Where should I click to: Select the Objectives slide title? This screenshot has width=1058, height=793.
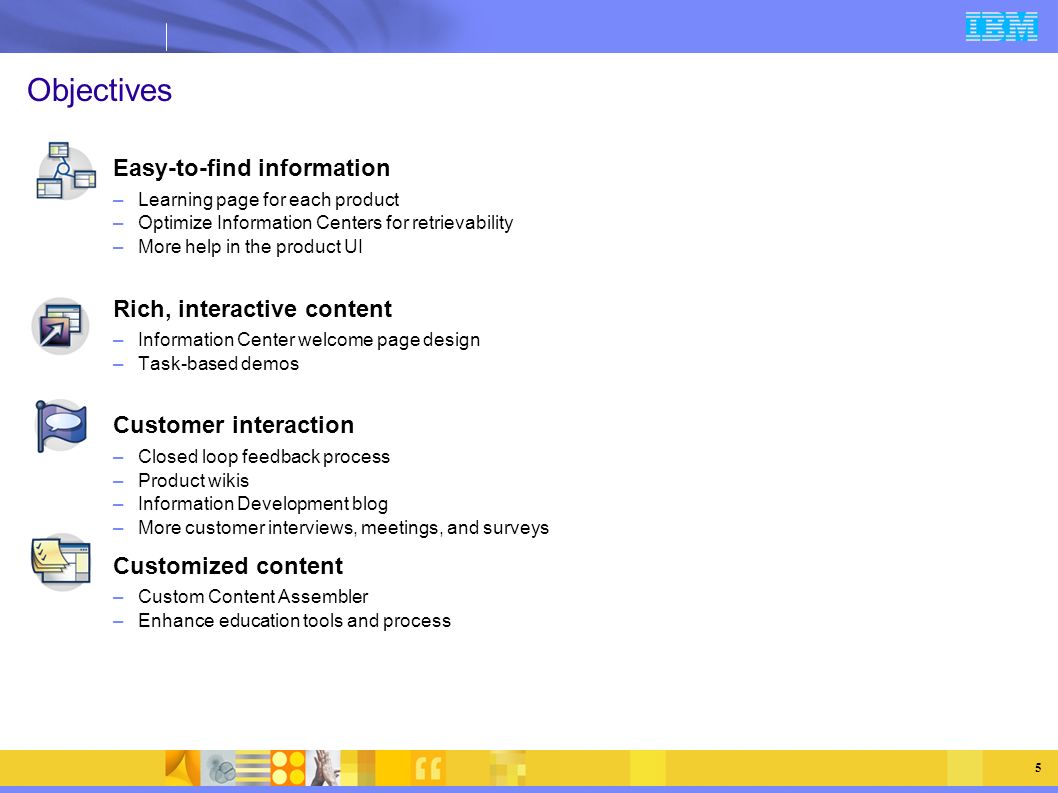click(99, 90)
